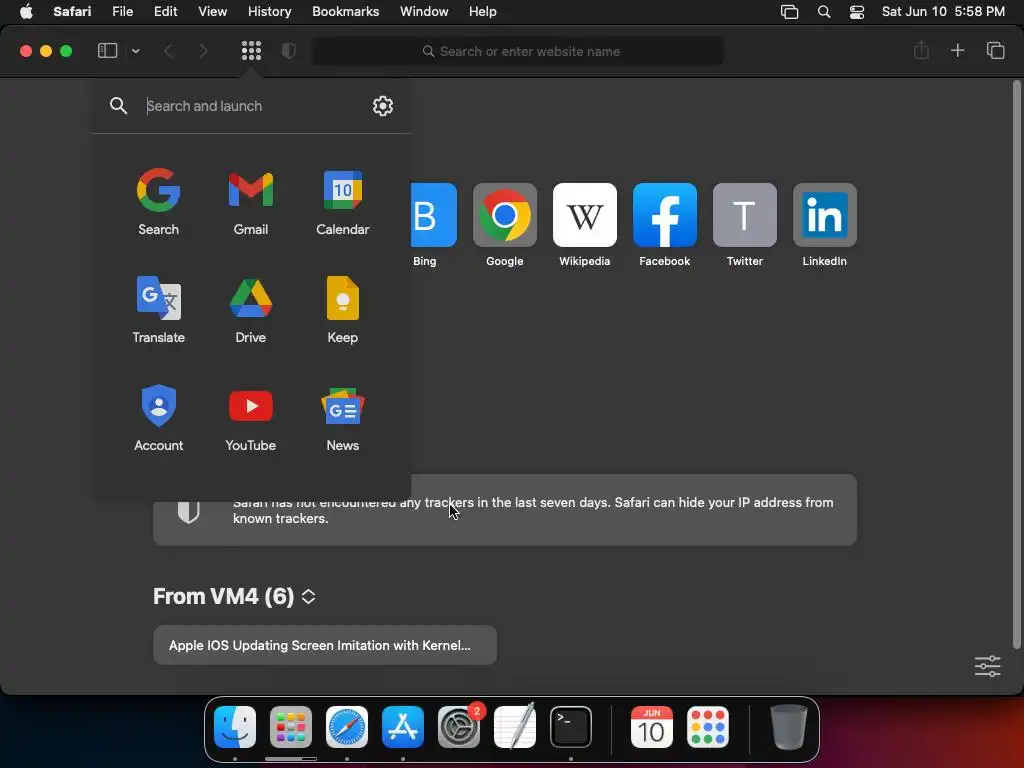Open the Bookmarks menu
This screenshot has height=768, width=1024.
pos(345,12)
